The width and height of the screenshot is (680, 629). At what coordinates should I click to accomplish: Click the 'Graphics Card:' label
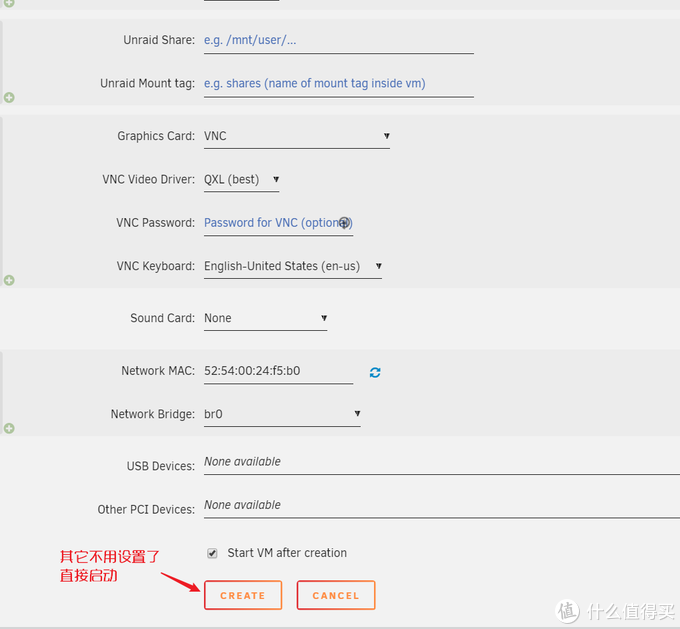[156, 136]
